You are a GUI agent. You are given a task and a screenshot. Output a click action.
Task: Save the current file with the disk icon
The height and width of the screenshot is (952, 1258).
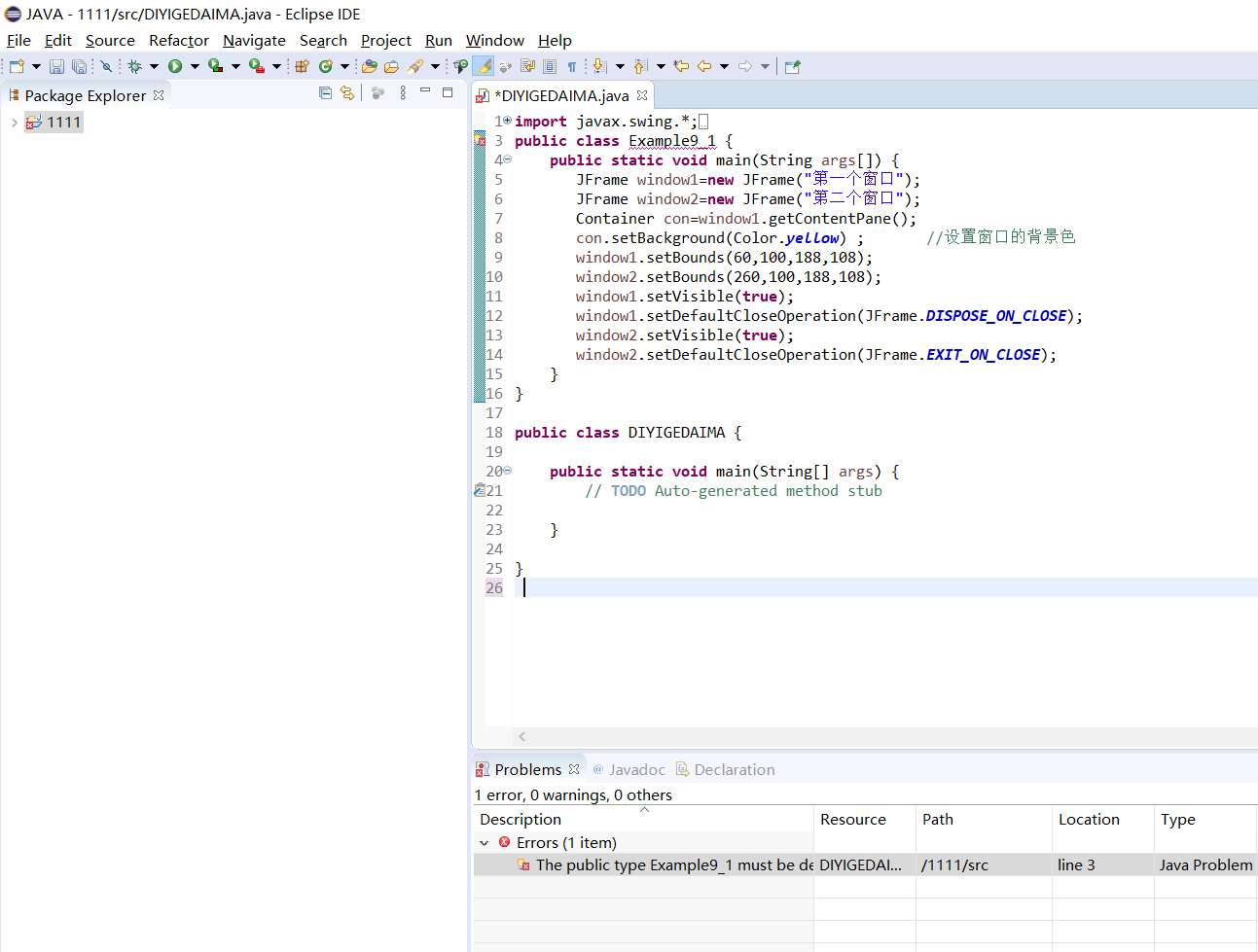pyautogui.click(x=56, y=66)
